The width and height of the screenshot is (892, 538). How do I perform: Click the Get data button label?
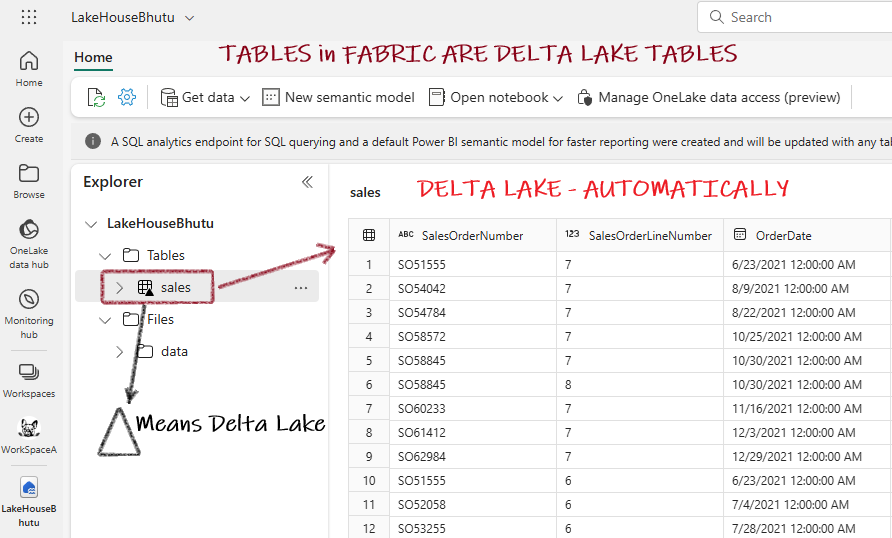(x=208, y=98)
